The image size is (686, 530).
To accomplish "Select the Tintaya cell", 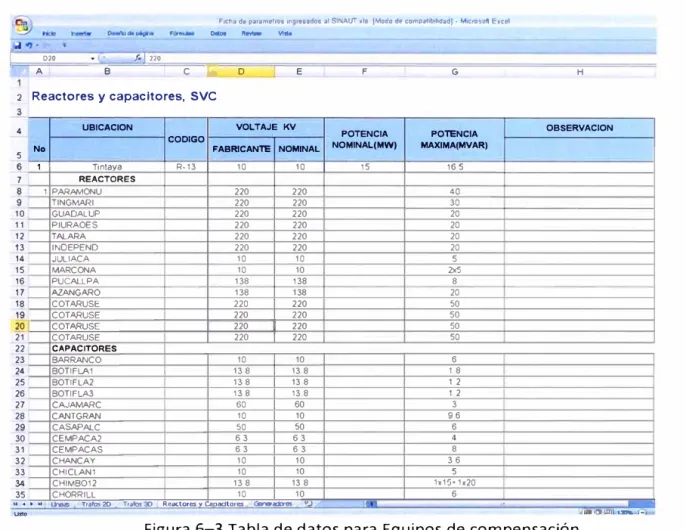I will [107, 167].
